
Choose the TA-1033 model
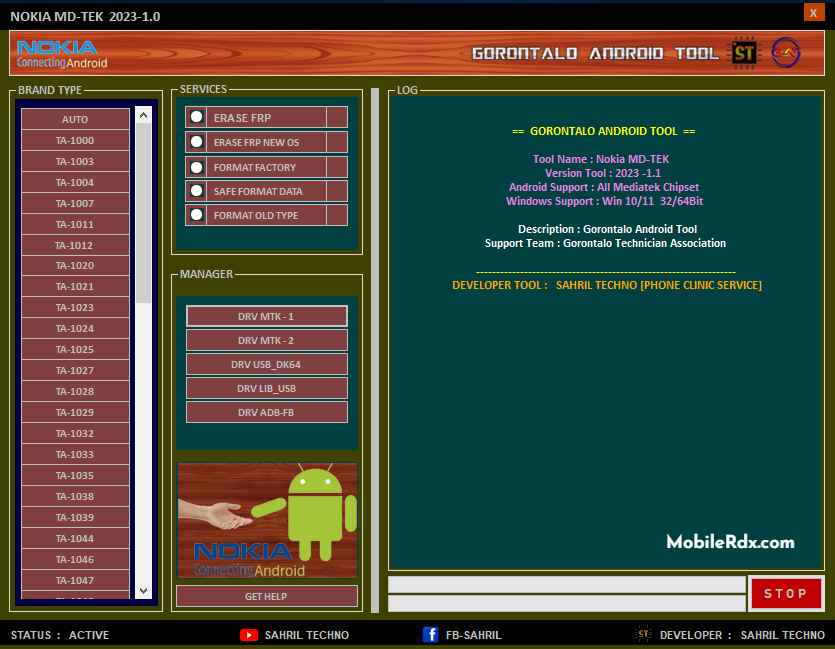click(75, 455)
